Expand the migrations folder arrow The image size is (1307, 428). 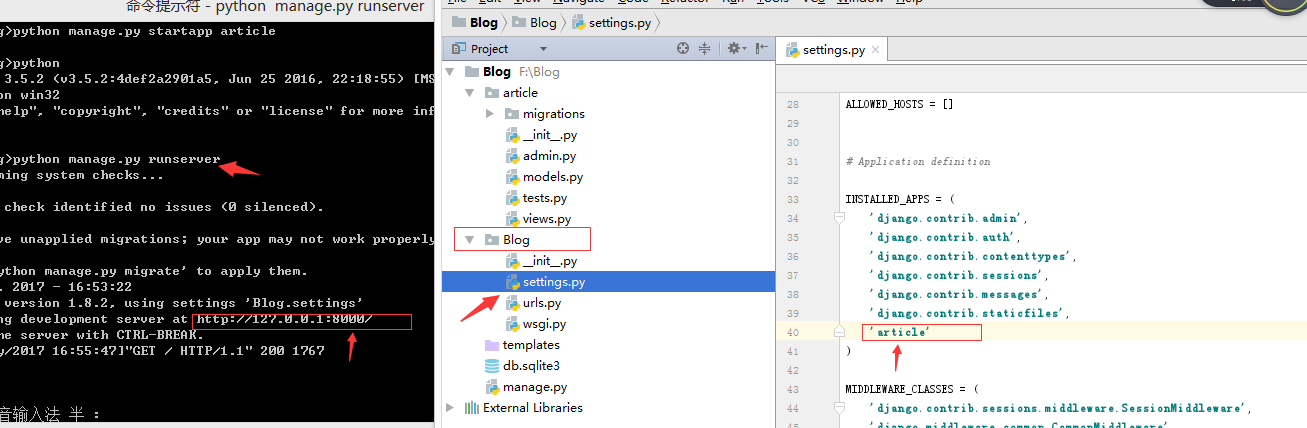490,114
